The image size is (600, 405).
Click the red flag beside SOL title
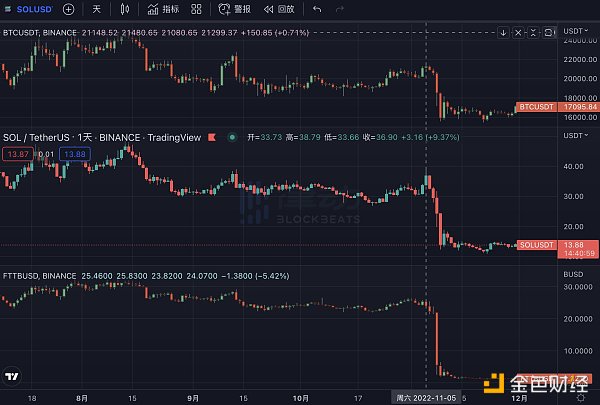tap(209, 137)
